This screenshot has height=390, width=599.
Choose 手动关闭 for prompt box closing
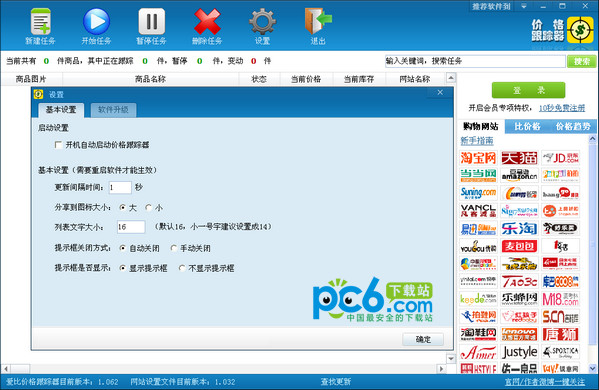[x=174, y=248]
